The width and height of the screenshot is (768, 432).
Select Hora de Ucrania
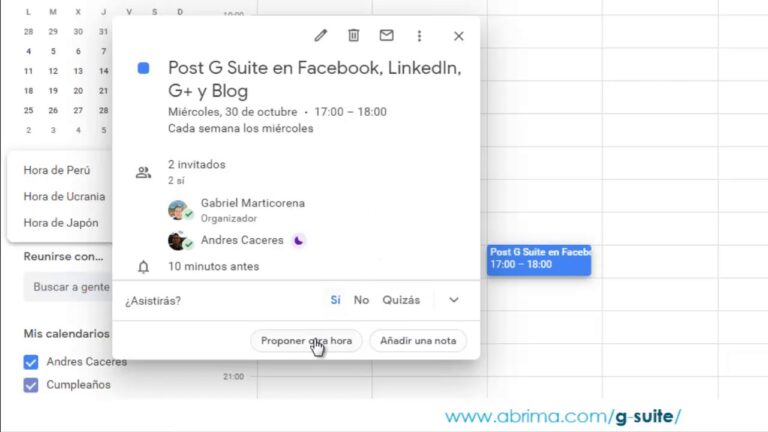(x=64, y=196)
